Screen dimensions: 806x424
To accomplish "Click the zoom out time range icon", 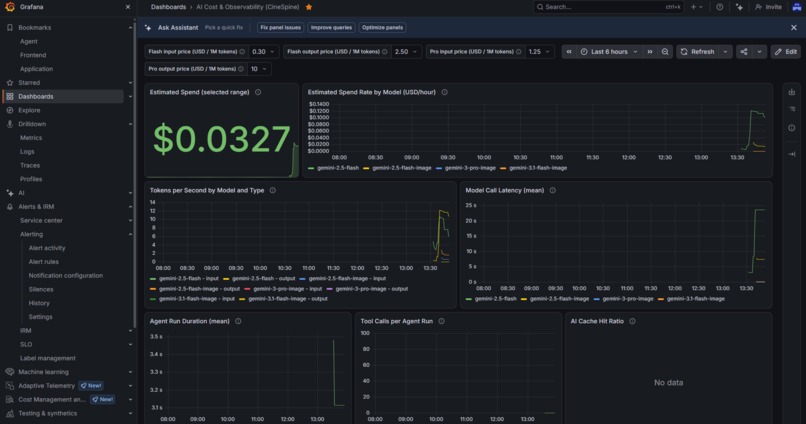I will pos(665,52).
